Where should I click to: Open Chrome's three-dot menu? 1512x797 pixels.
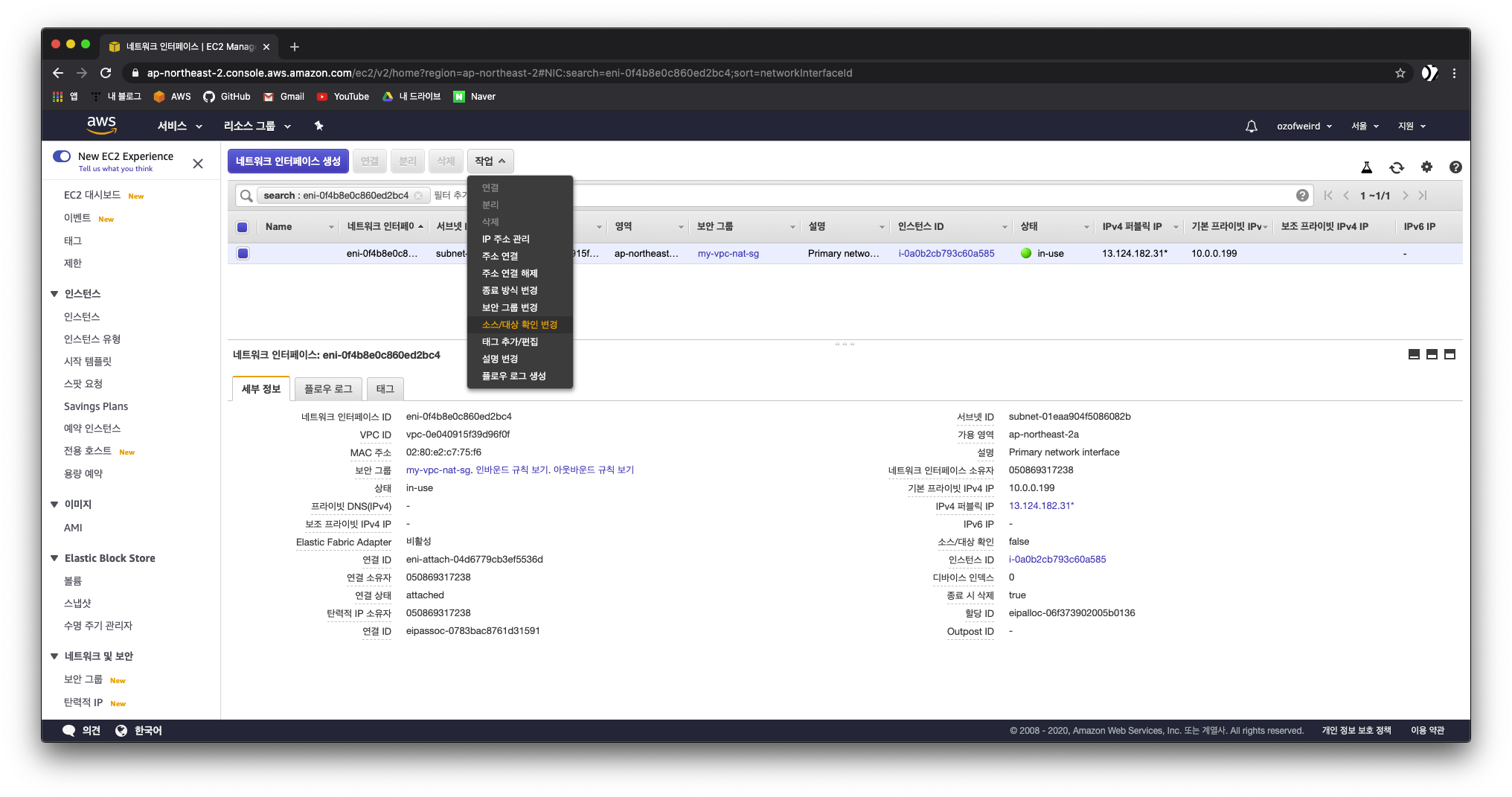pyautogui.click(x=1454, y=73)
